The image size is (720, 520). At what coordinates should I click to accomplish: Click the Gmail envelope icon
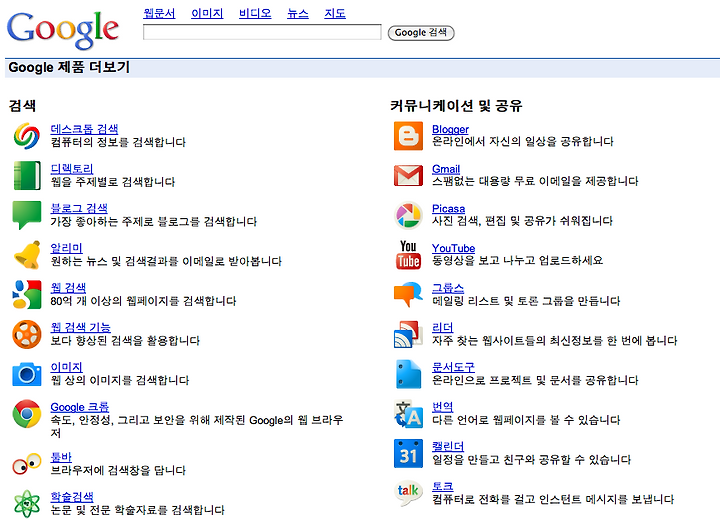(408, 175)
